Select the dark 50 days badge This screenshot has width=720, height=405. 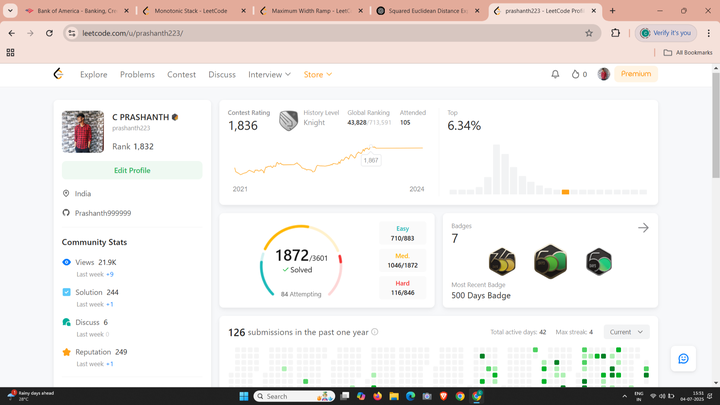599,262
